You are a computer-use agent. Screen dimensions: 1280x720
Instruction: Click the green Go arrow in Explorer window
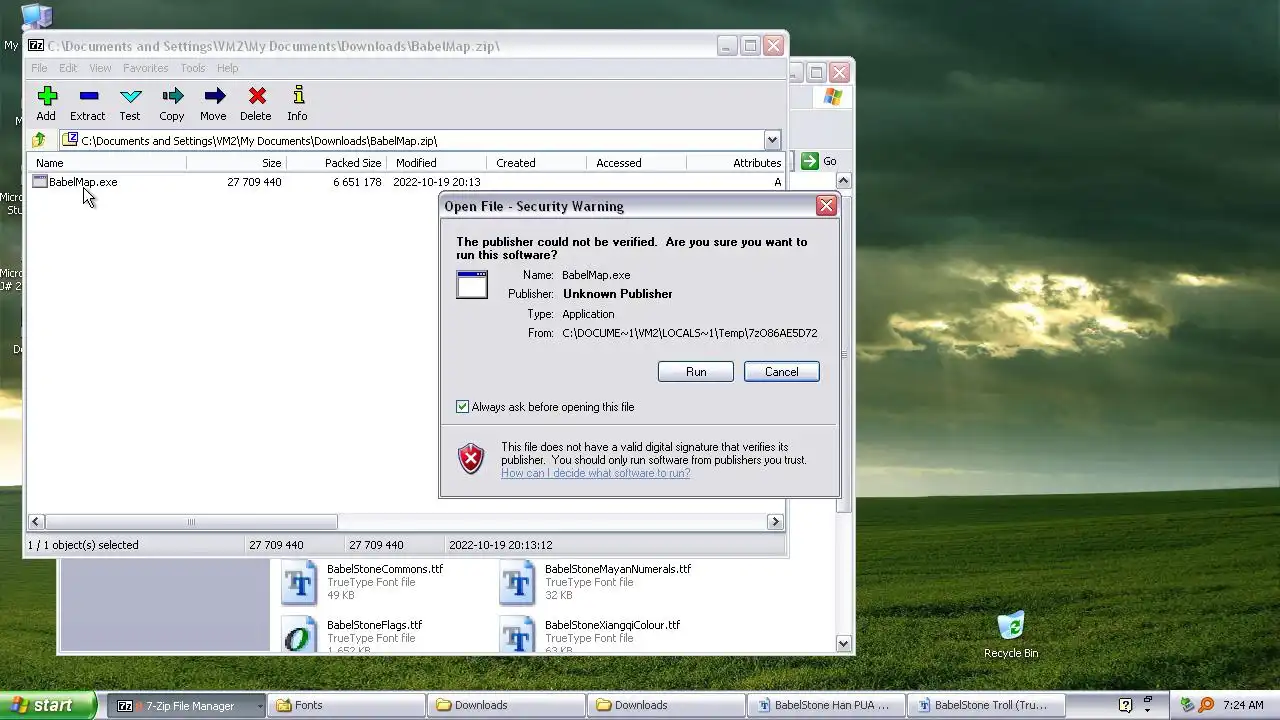[809, 161]
